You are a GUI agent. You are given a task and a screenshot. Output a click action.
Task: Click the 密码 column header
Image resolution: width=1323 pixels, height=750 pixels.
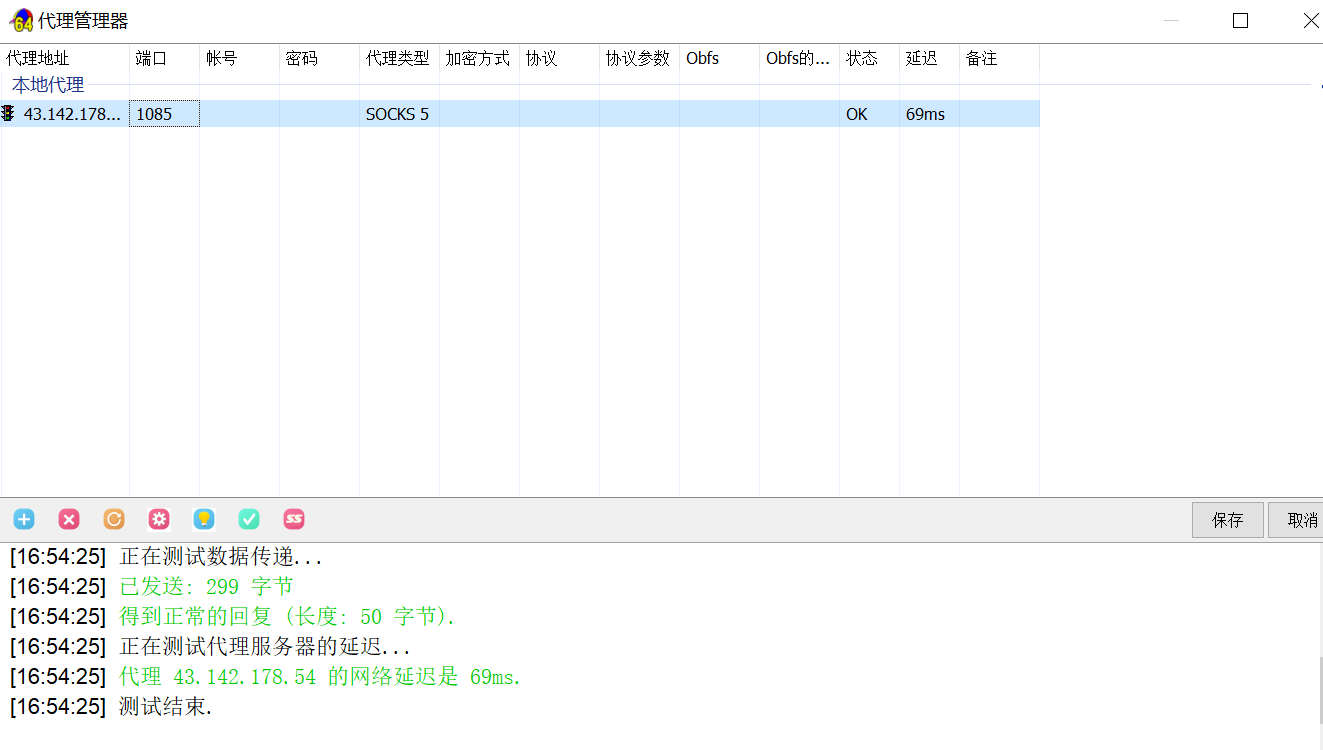[320, 58]
